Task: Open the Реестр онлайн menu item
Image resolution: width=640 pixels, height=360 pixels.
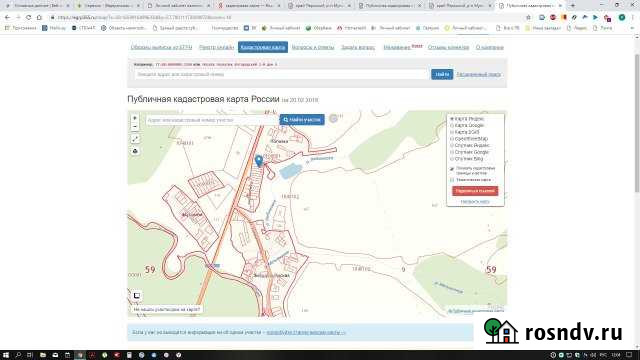Action: [x=216, y=47]
